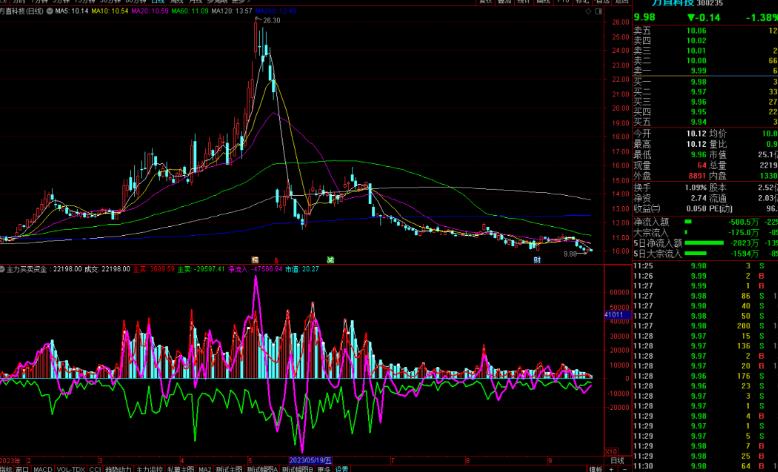The height and width of the screenshot is (472, 778).
Task: Click the X10 scale label on the indicator axis
Action: (x=611, y=452)
